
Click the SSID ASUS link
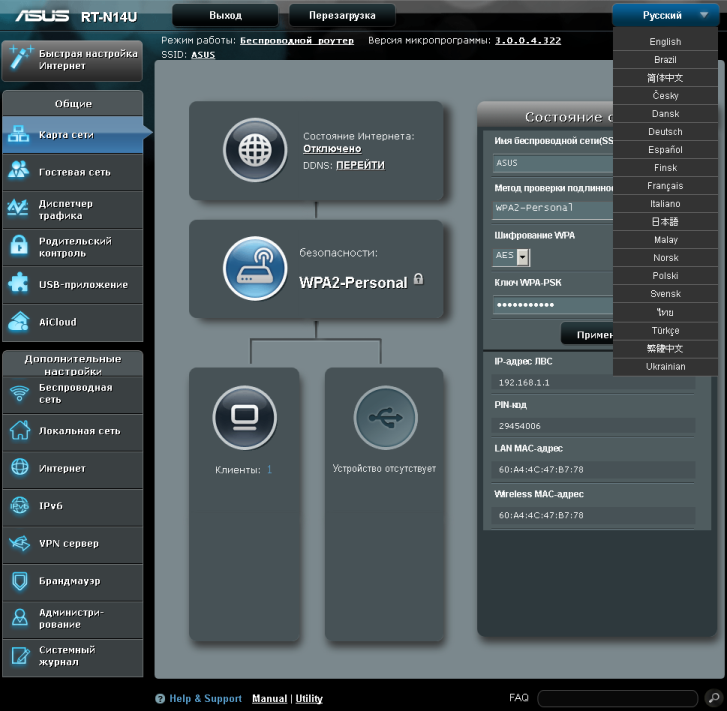tap(203, 55)
